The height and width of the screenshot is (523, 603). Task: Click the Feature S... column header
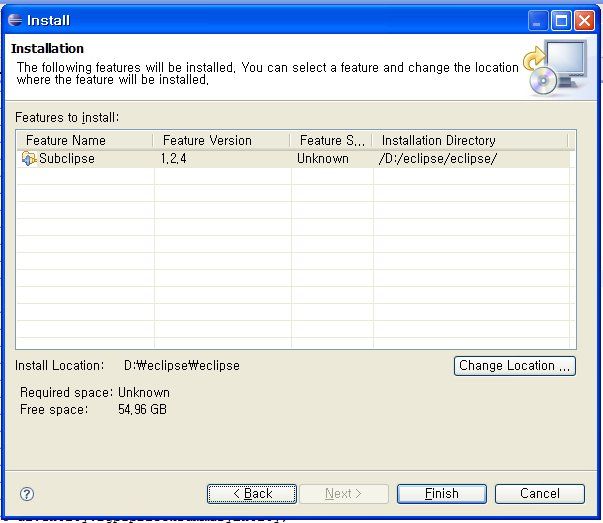(x=331, y=140)
